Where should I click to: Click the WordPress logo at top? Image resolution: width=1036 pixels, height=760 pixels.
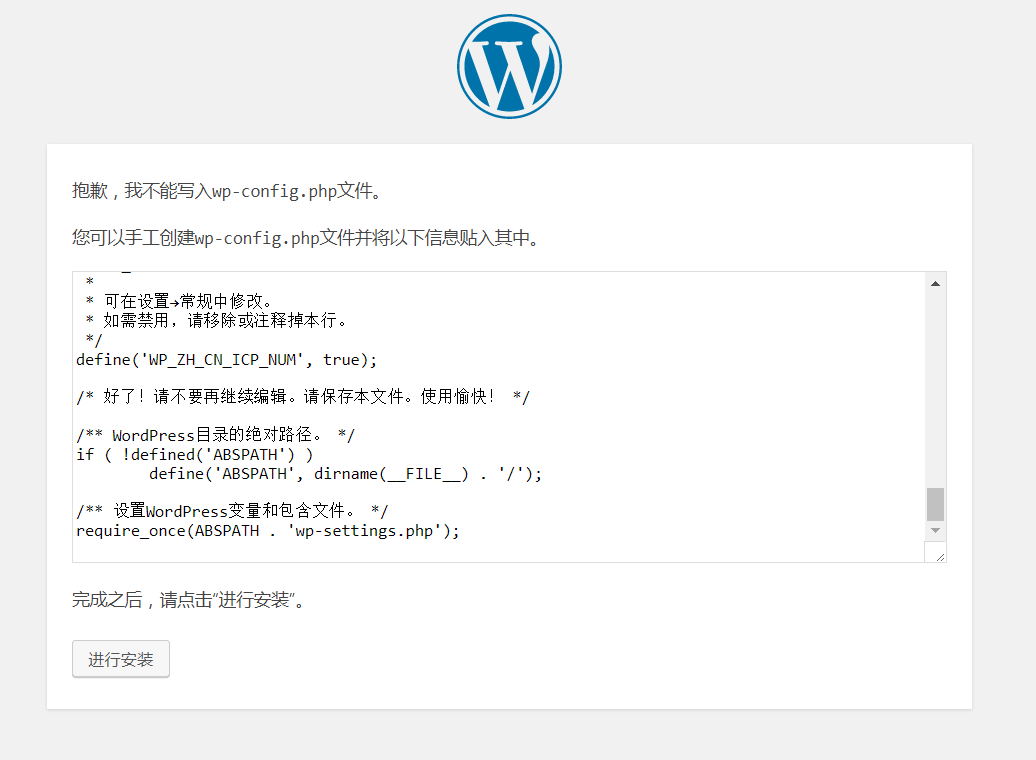(509, 67)
